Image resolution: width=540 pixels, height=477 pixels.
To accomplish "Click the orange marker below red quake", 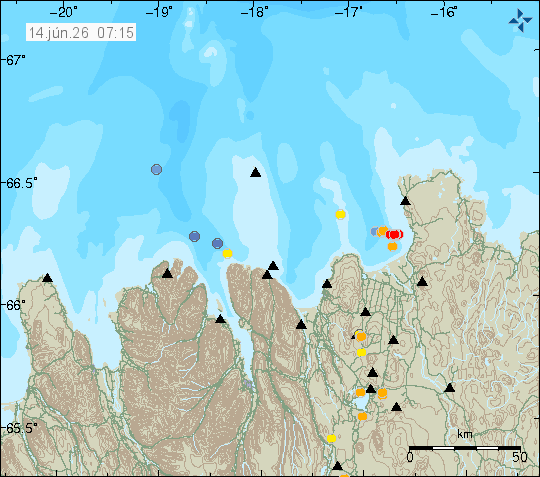I will pos(392,247).
